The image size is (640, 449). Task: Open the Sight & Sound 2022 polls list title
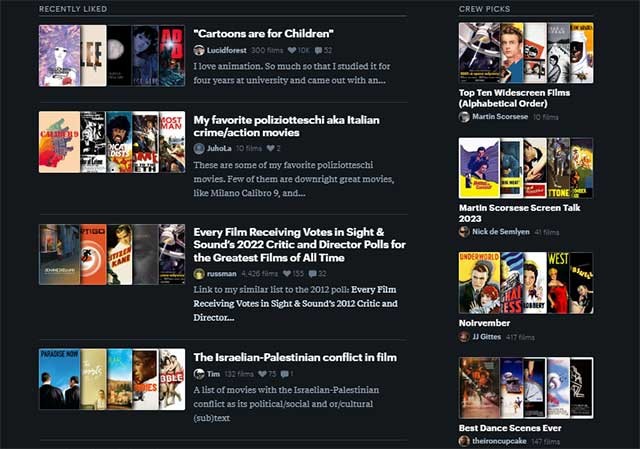pos(299,243)
